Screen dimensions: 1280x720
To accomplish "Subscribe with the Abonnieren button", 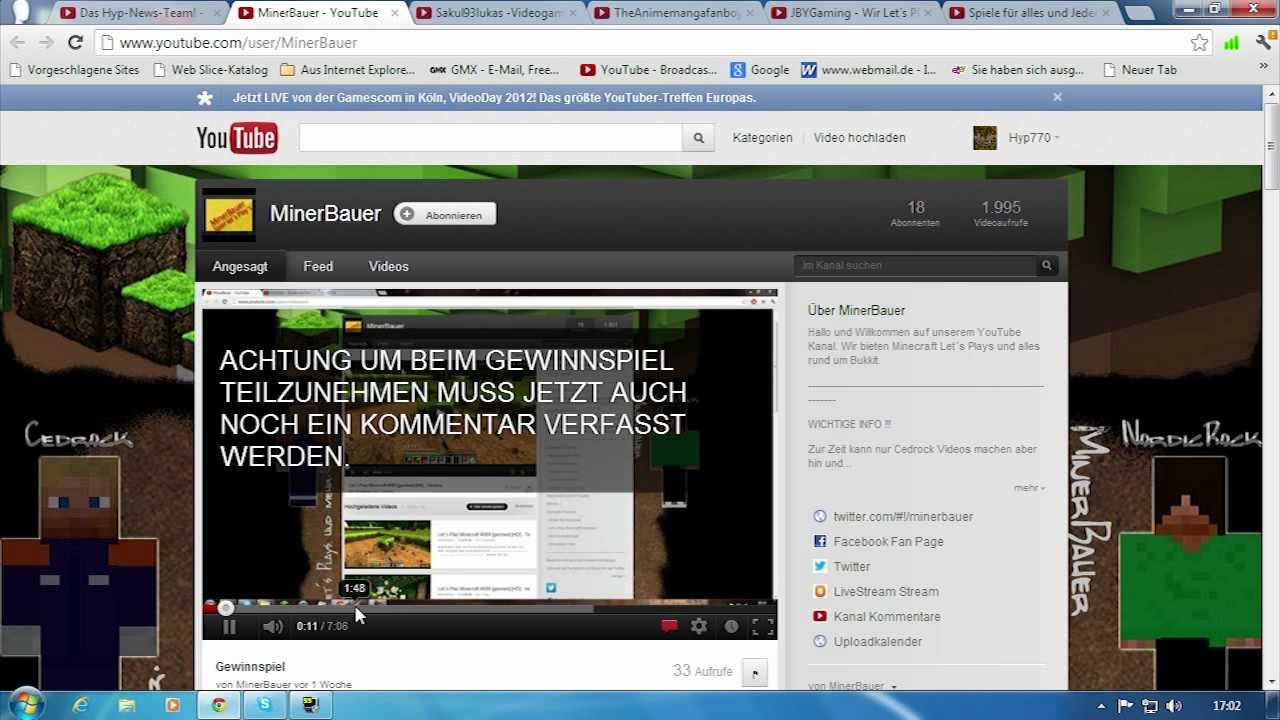I will tap(445, 214).
